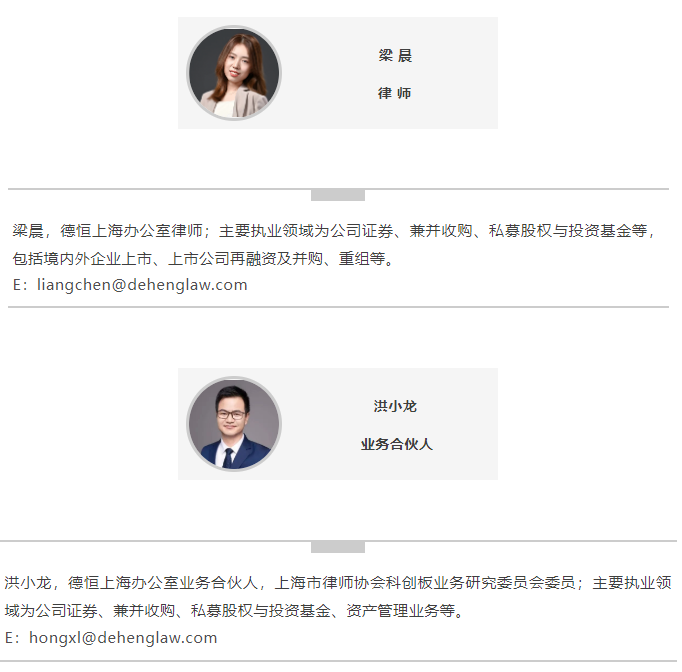Select the title text 律师

394,93
